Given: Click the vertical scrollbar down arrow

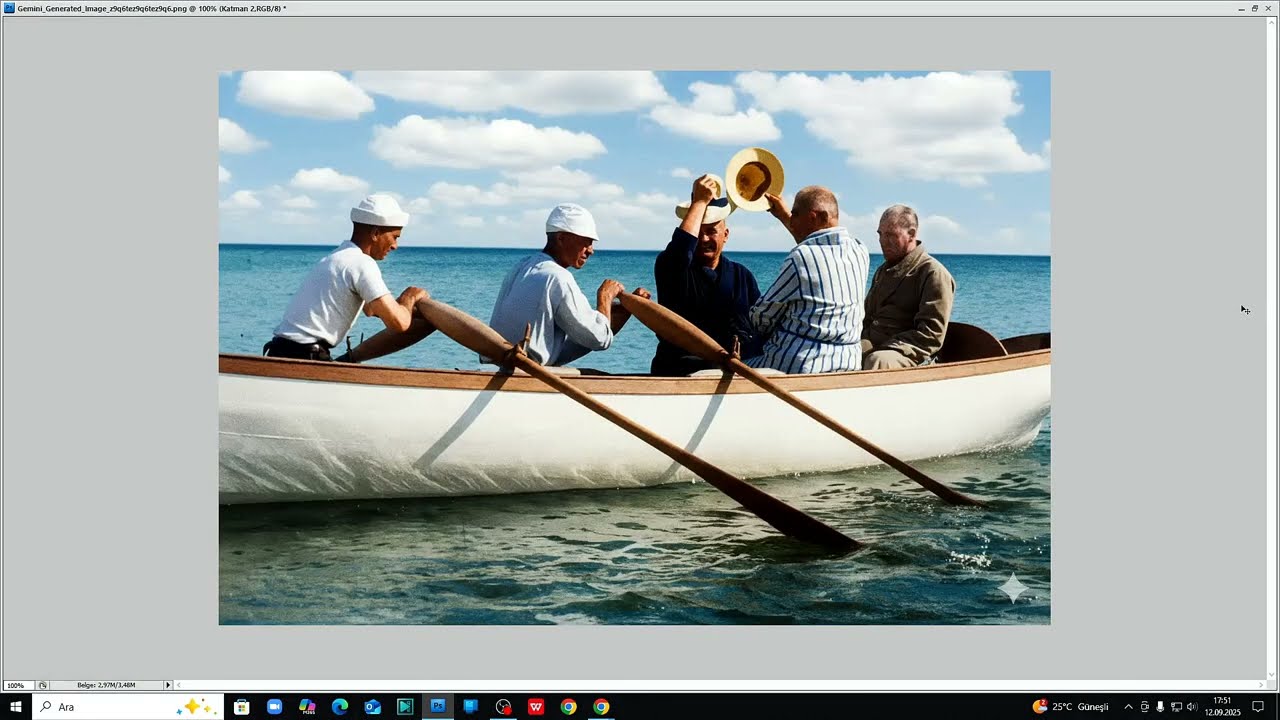Looking at the screenshot, I should coord(1272,675).
